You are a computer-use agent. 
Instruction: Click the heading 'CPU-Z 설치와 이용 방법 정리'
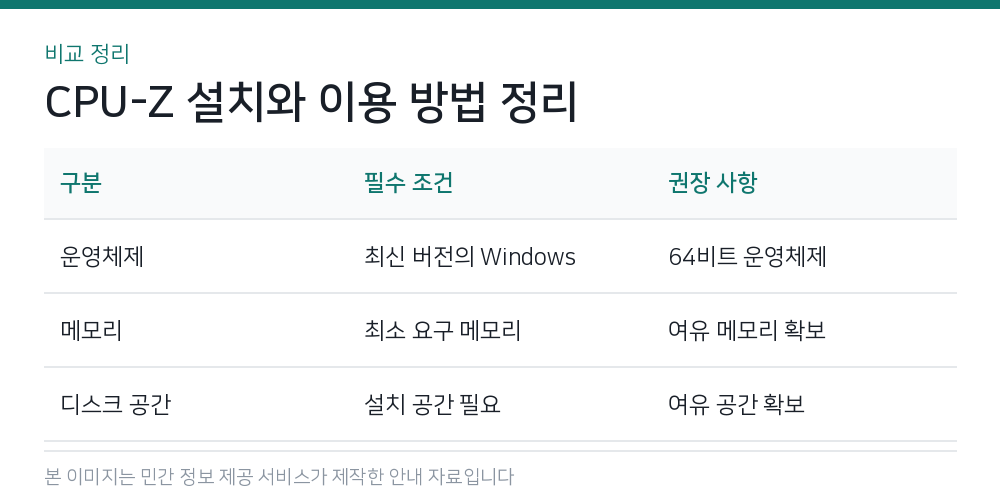coord(311,102)
